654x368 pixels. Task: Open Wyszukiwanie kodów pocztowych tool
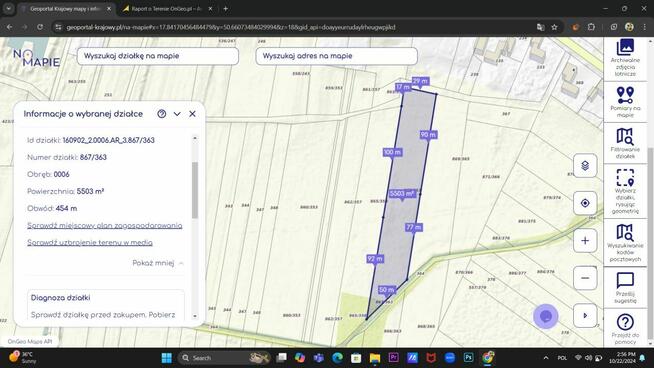point(625,243)
